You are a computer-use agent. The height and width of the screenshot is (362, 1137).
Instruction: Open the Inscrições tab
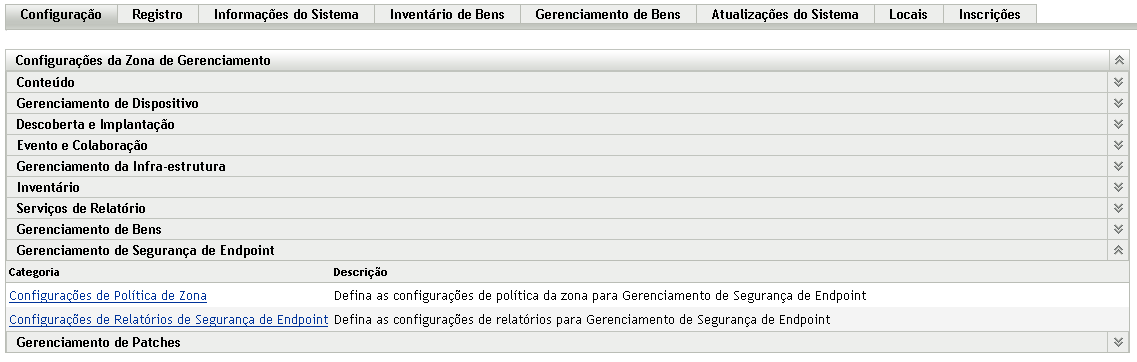[990, 15]
